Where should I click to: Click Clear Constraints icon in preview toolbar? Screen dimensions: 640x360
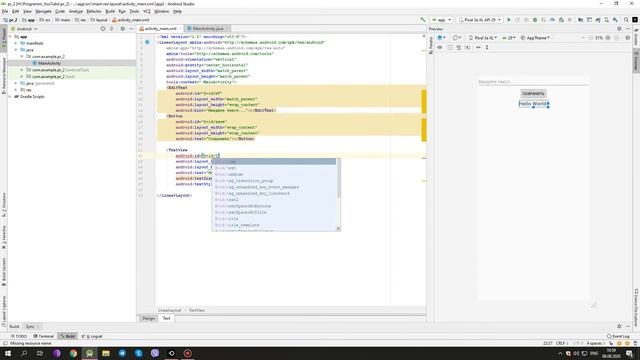459,47
